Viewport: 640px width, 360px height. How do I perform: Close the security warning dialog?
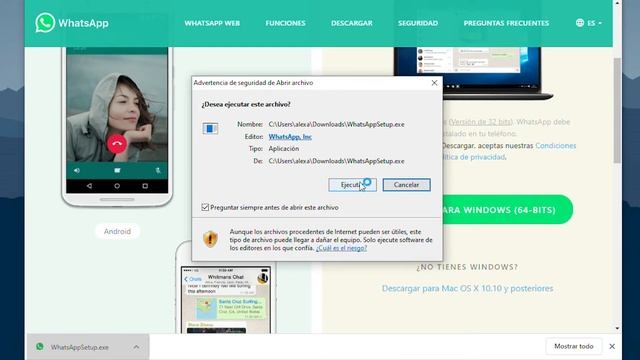point(434,83)
